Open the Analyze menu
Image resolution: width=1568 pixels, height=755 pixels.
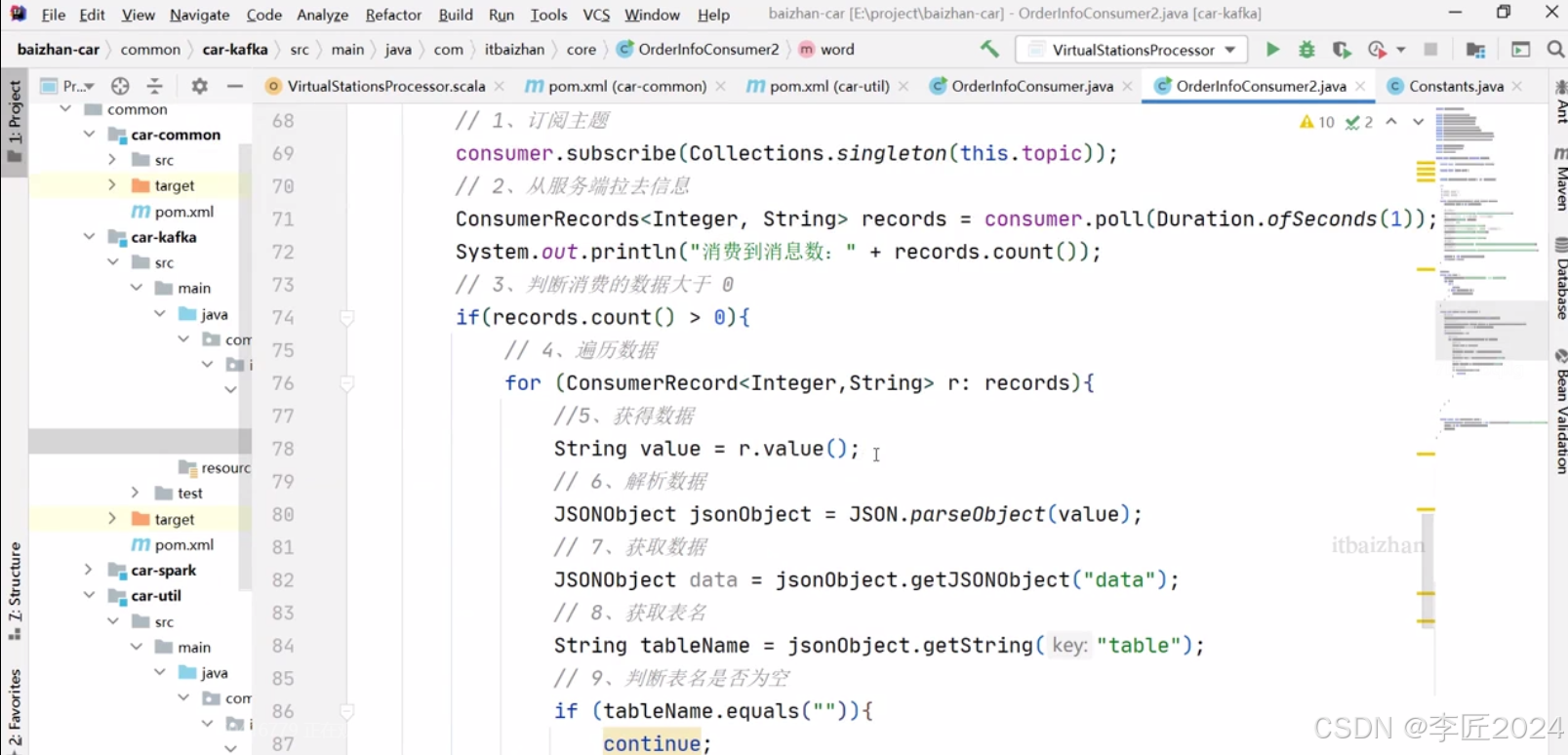click(323, 15)
